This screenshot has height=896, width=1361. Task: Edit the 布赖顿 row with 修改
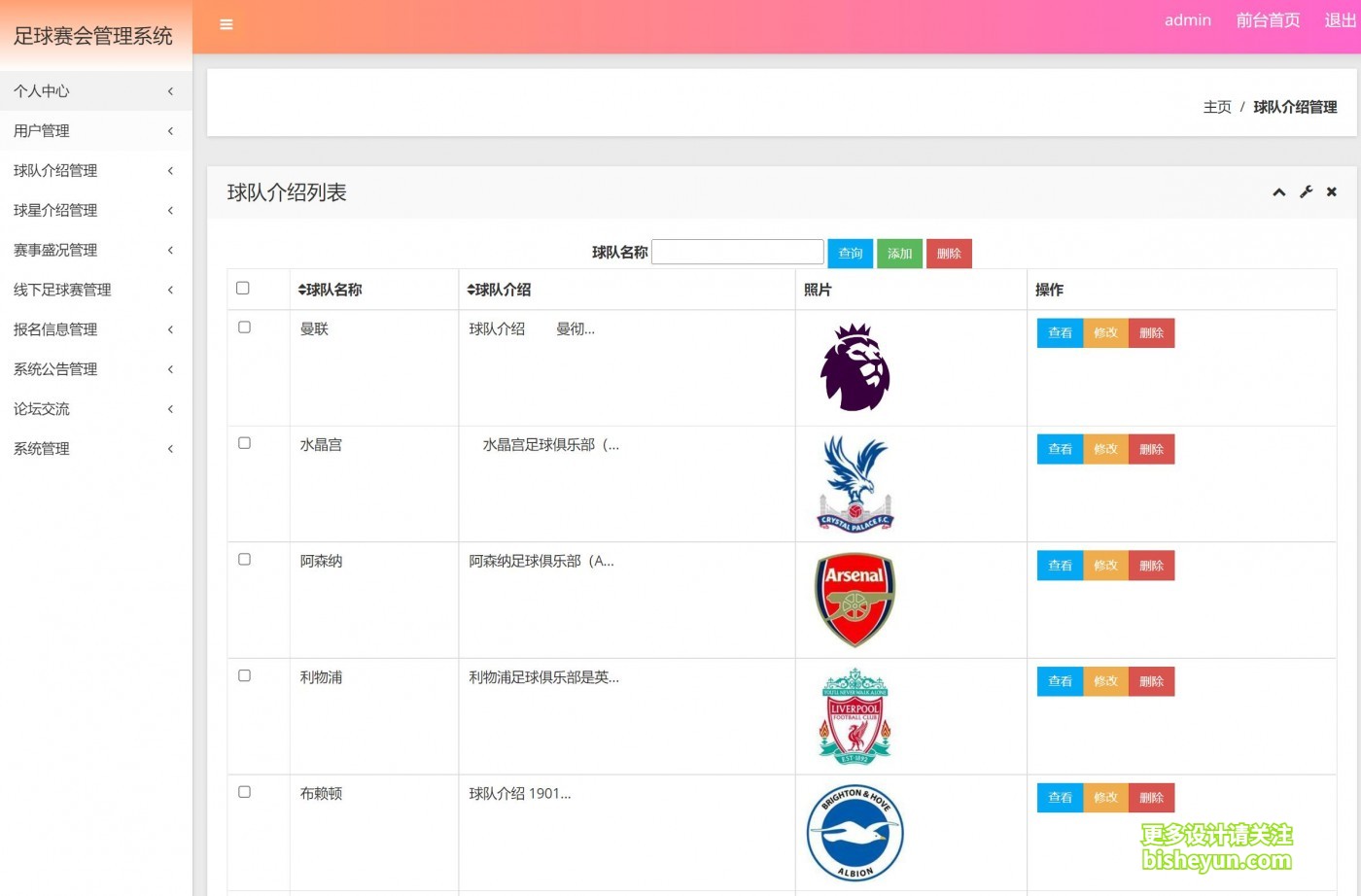pos(1105,797)
